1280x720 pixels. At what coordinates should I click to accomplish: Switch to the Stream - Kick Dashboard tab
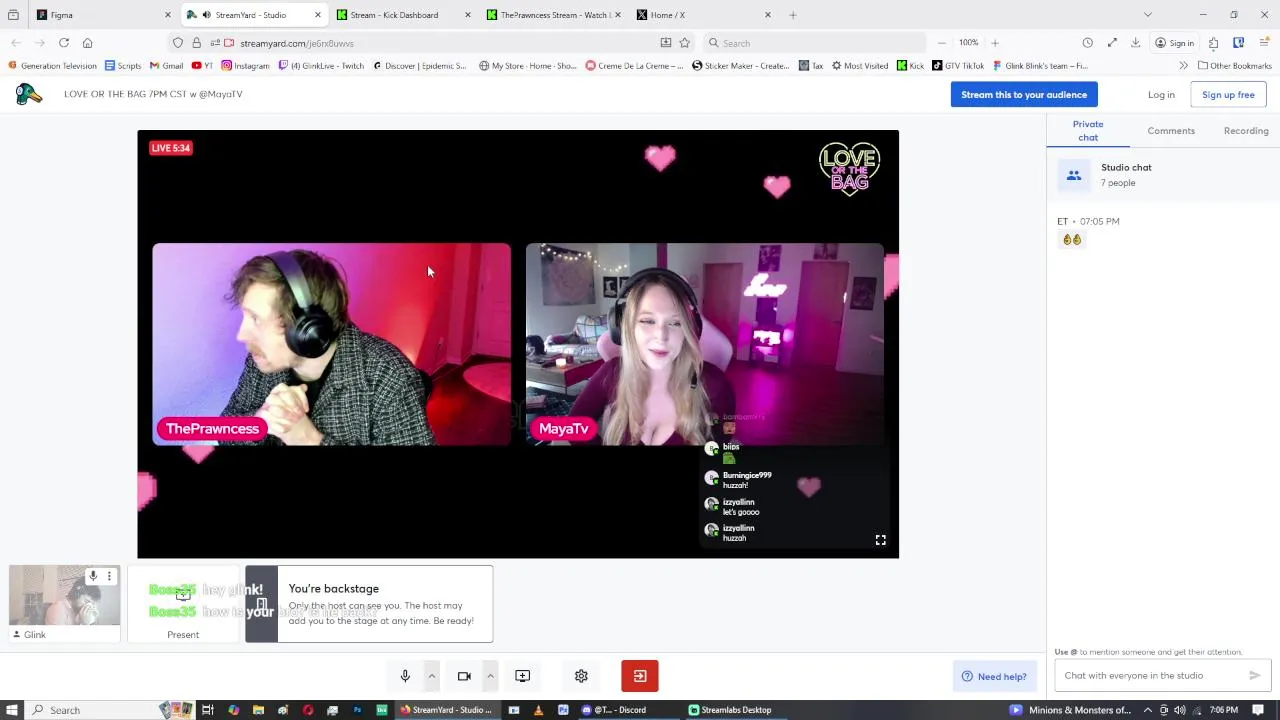[403, 15]
